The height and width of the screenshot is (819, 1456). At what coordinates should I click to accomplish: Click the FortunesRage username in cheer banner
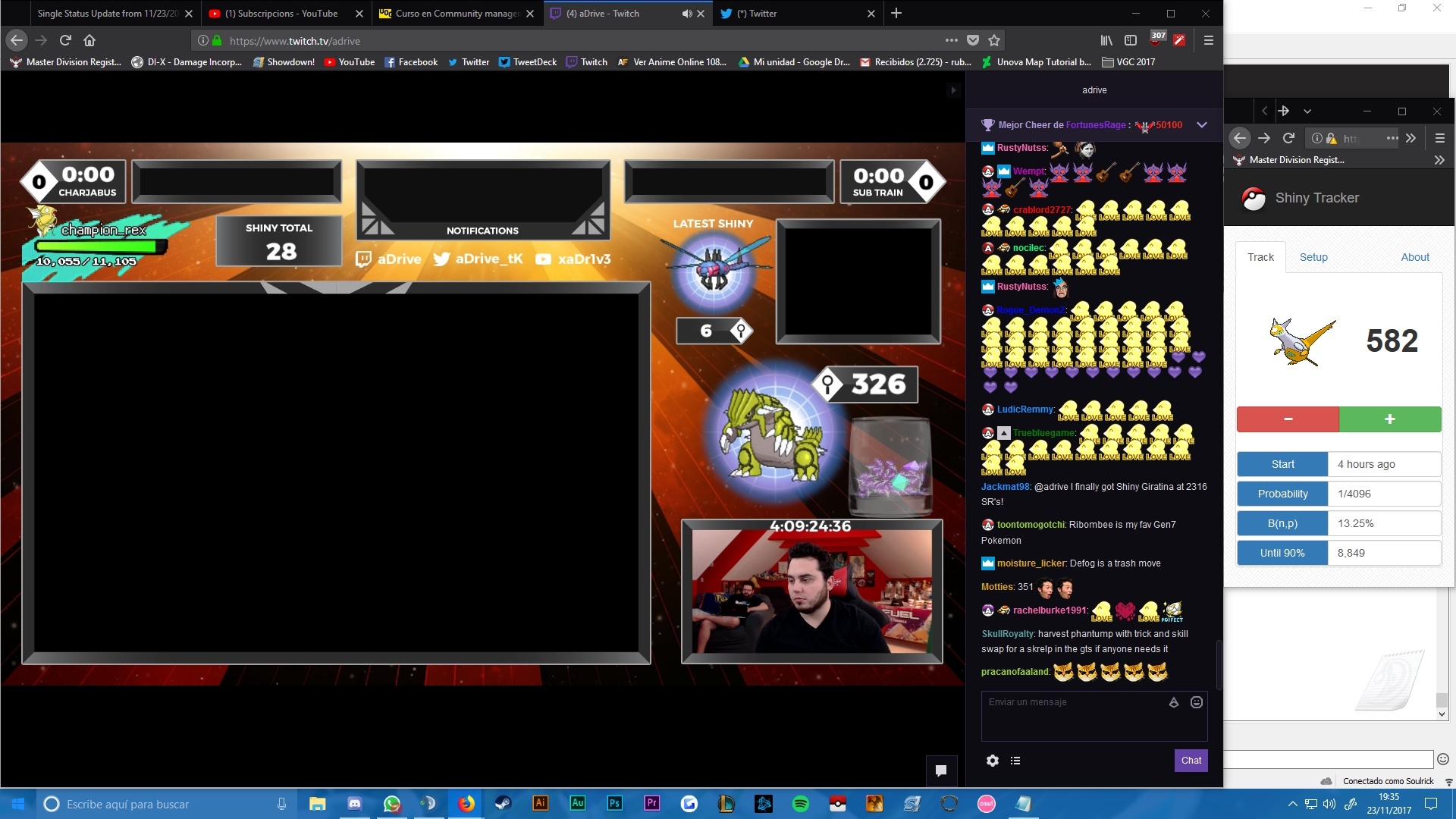tap(1096, 125)
